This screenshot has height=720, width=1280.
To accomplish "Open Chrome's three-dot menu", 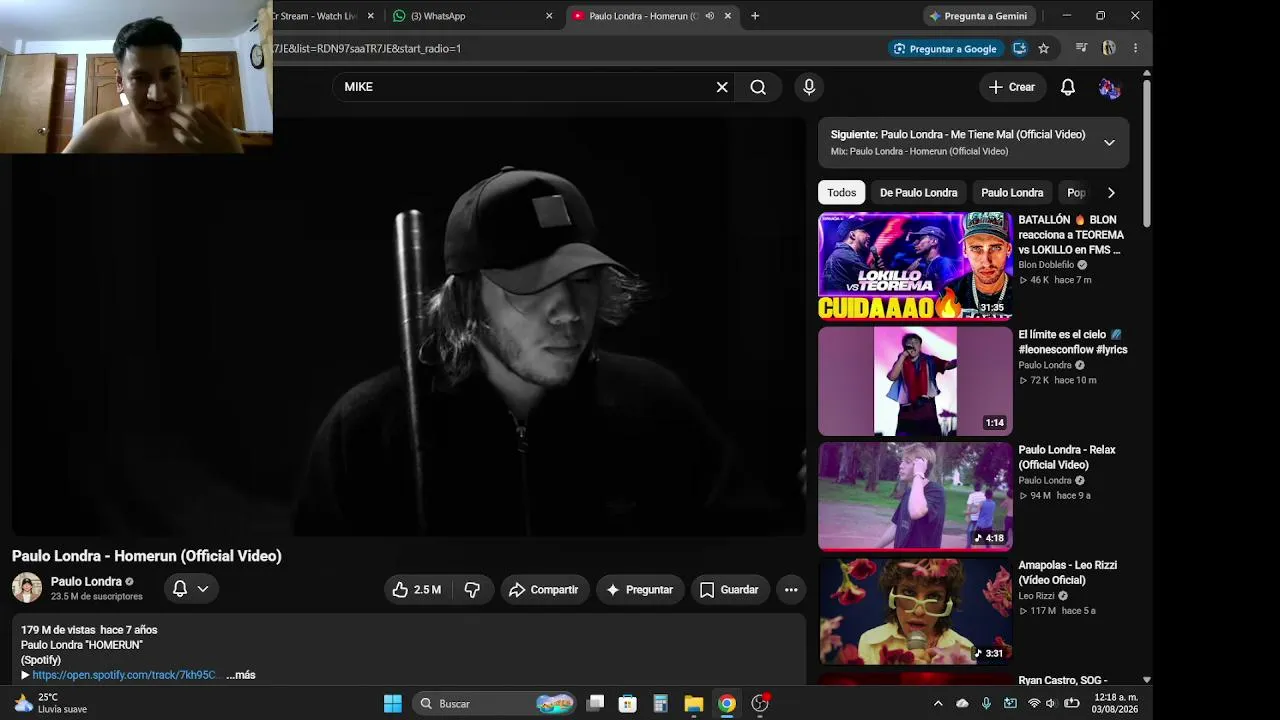I will pyautogui.click(x=1135, y=48).
